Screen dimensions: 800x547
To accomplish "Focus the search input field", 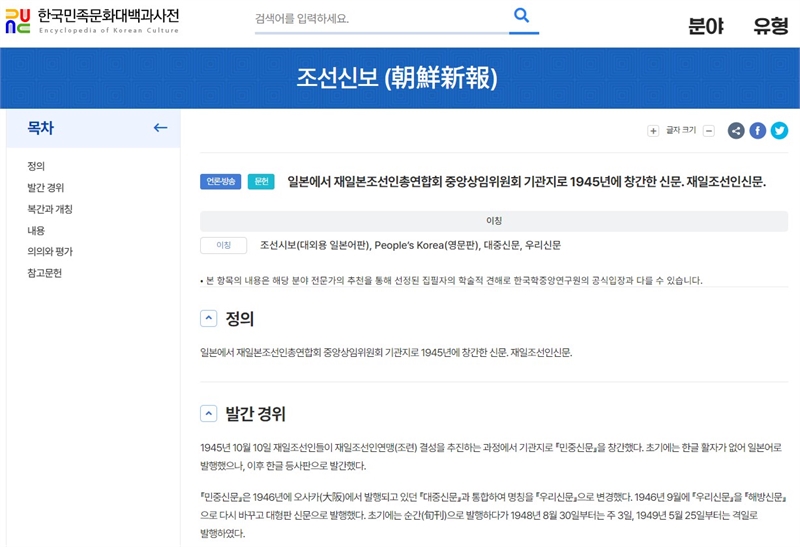I will [x=380, y=19].
